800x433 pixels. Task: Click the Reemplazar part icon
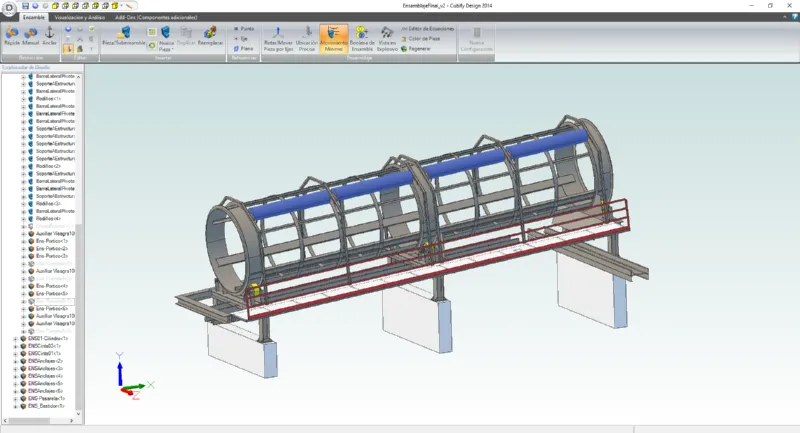tap(211, 38)
